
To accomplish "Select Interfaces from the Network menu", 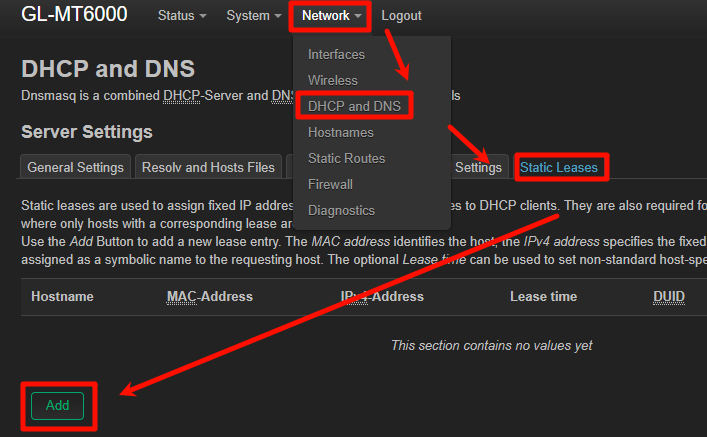I will point(336,54).
